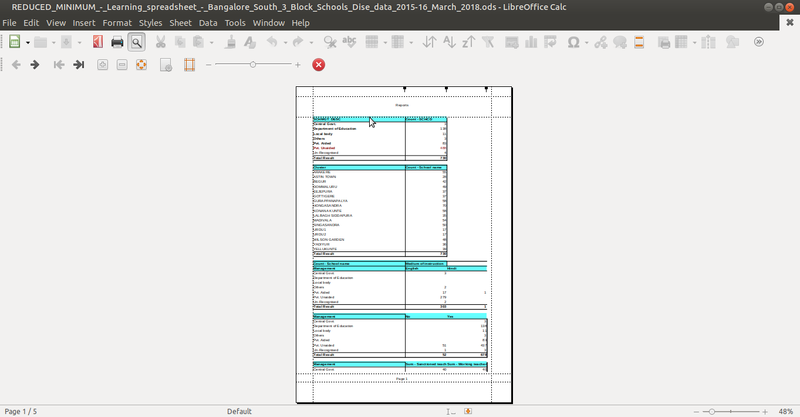Open the View menu

point(56,23)
